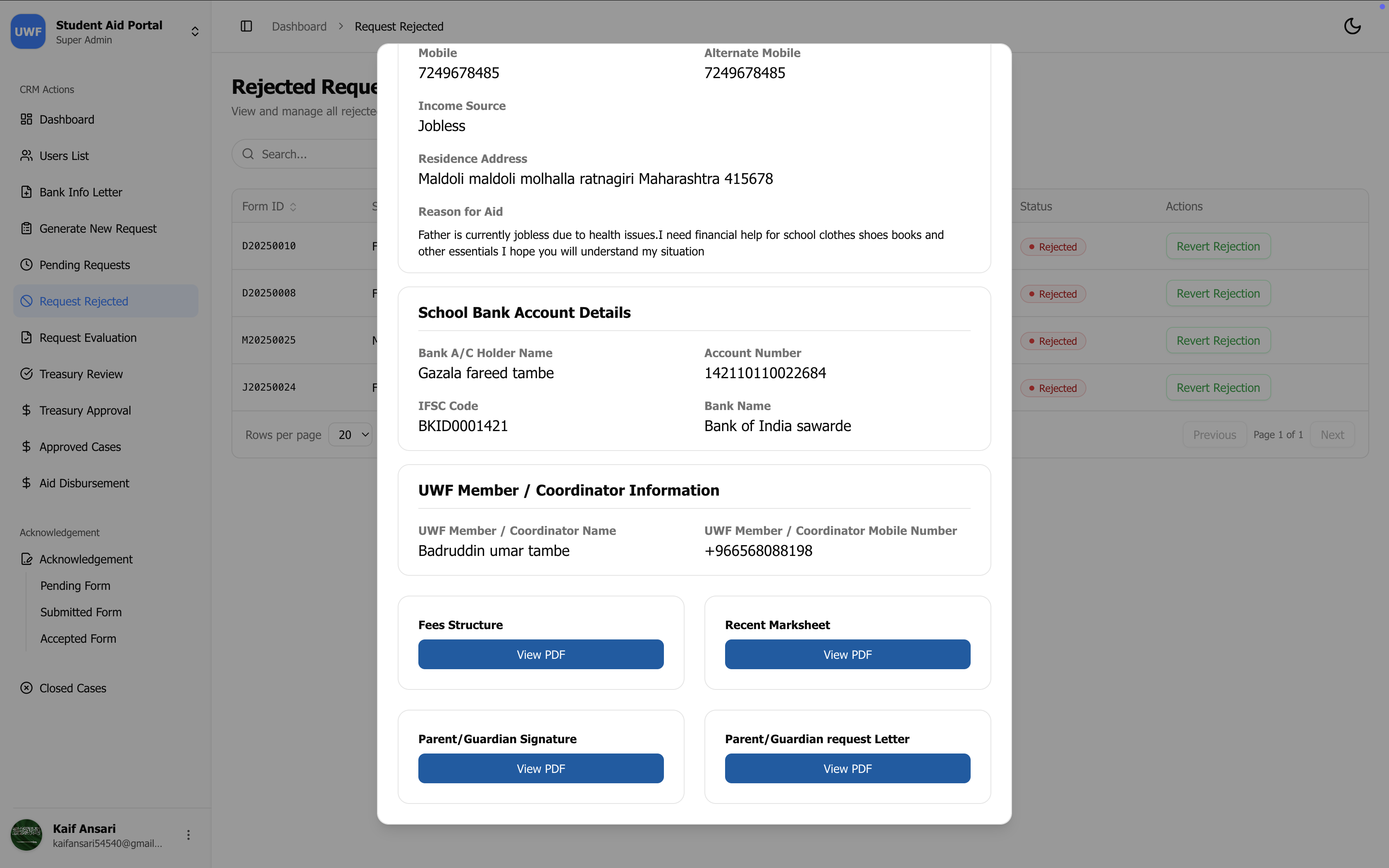Click Kaif Ansari profile avatar
The width and height of the screenshot is (1389, 868).
(x=26, y=835)
